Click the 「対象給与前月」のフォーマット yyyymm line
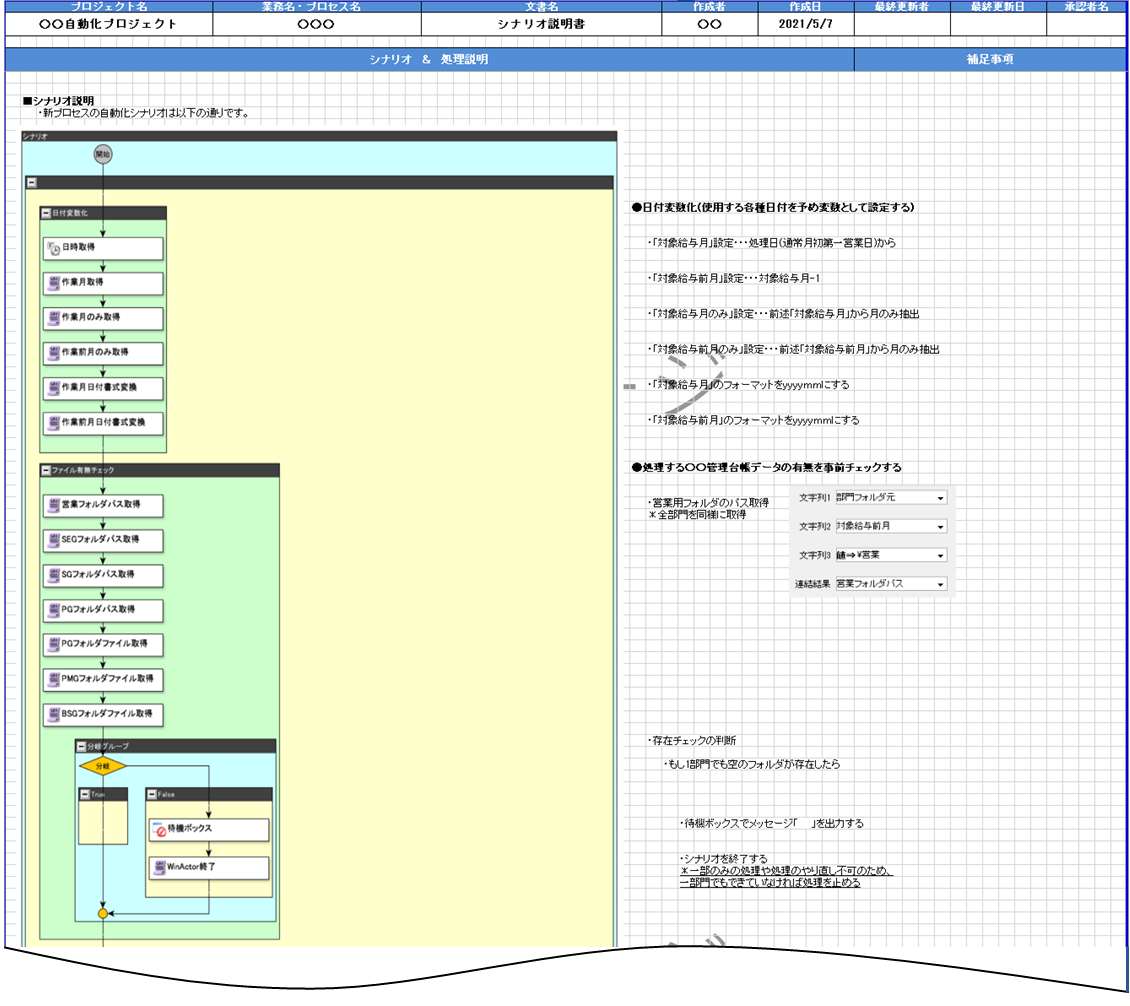This screenshot has height=1006, width=1130. pyautogui.click(x=753, y=420)
